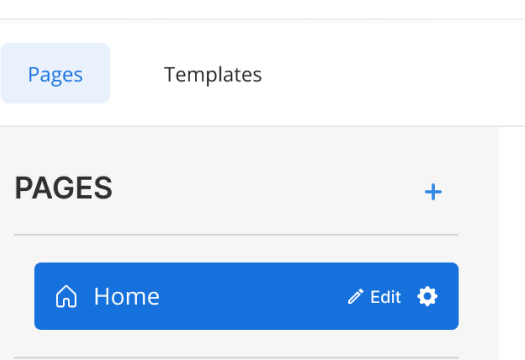Viewport: 525px width, 360px height.
Task: Select the Pages tab
Action: (x=55, y=73)
